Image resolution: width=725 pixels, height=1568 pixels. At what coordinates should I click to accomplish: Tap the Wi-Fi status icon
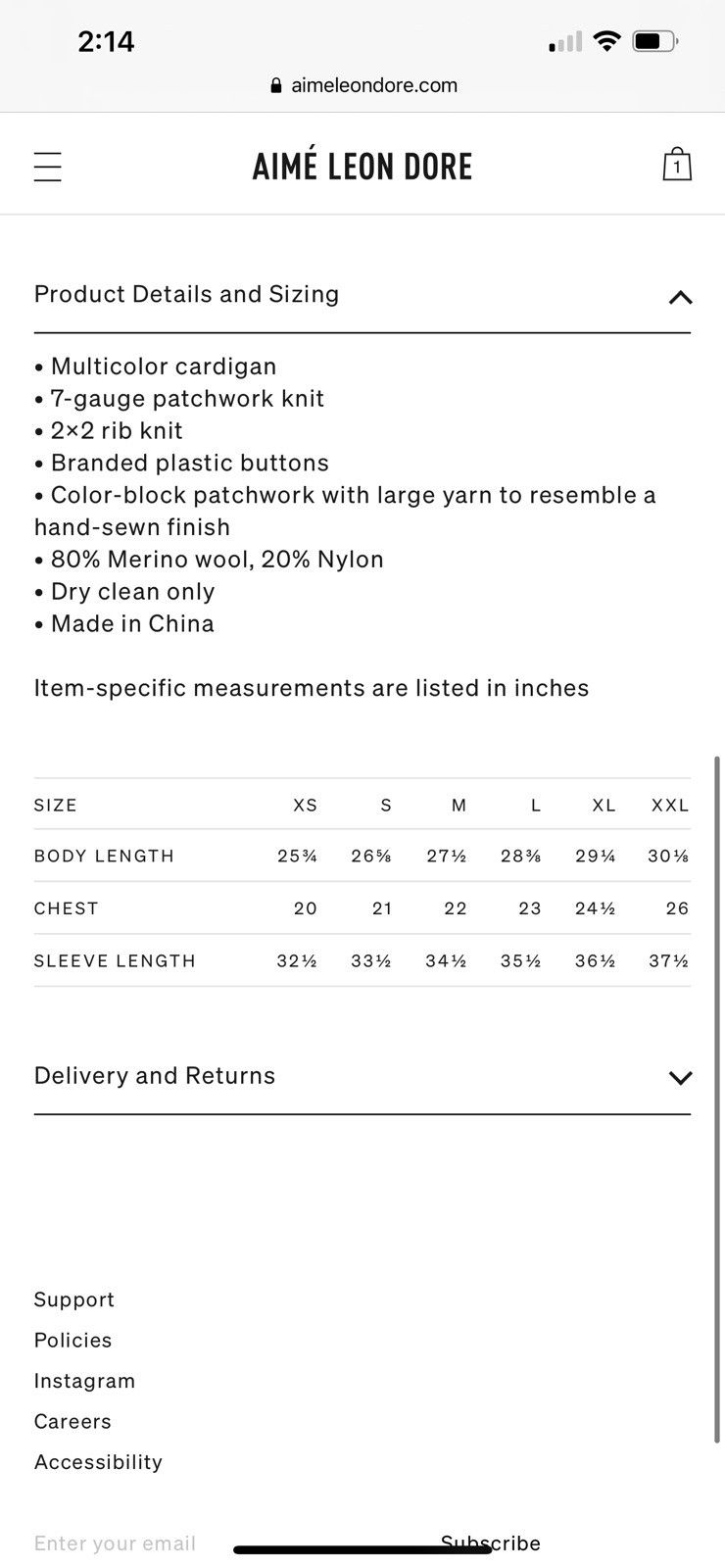pos(607,41)
